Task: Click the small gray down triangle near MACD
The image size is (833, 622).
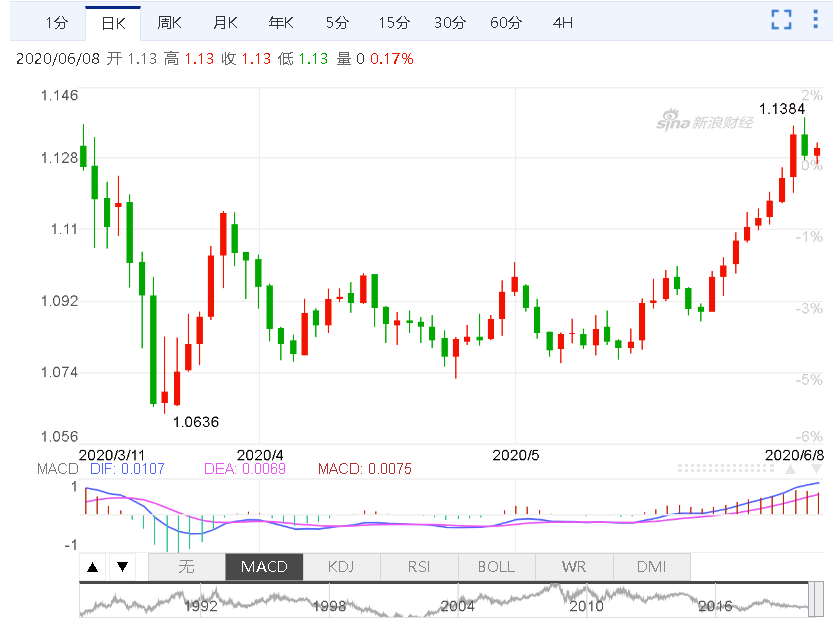Action: pyautogui.click(x=816, y=469)
